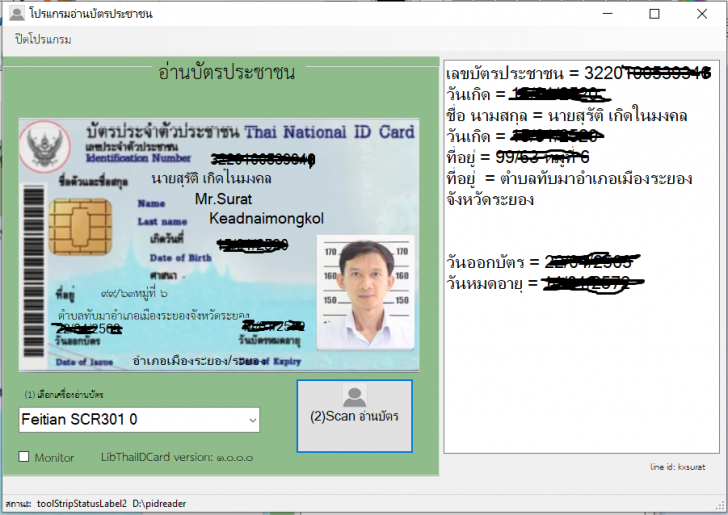728x515 pixels.
Task: Click the gold chip on the ID card
Action: pyautogui.click(x=80, y=227)
